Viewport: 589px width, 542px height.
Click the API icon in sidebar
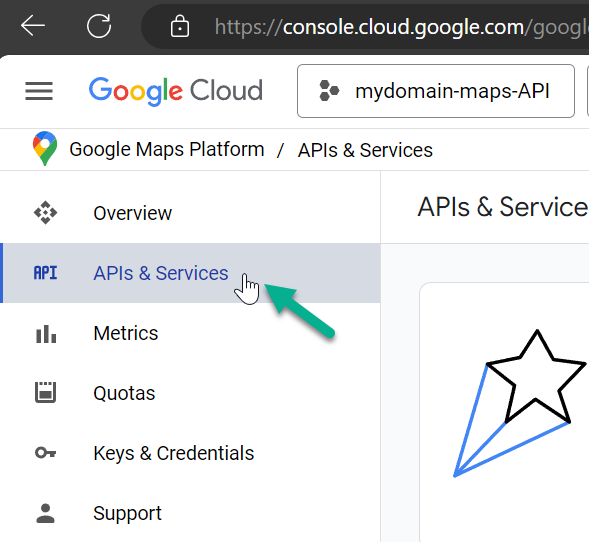[45, 273]
